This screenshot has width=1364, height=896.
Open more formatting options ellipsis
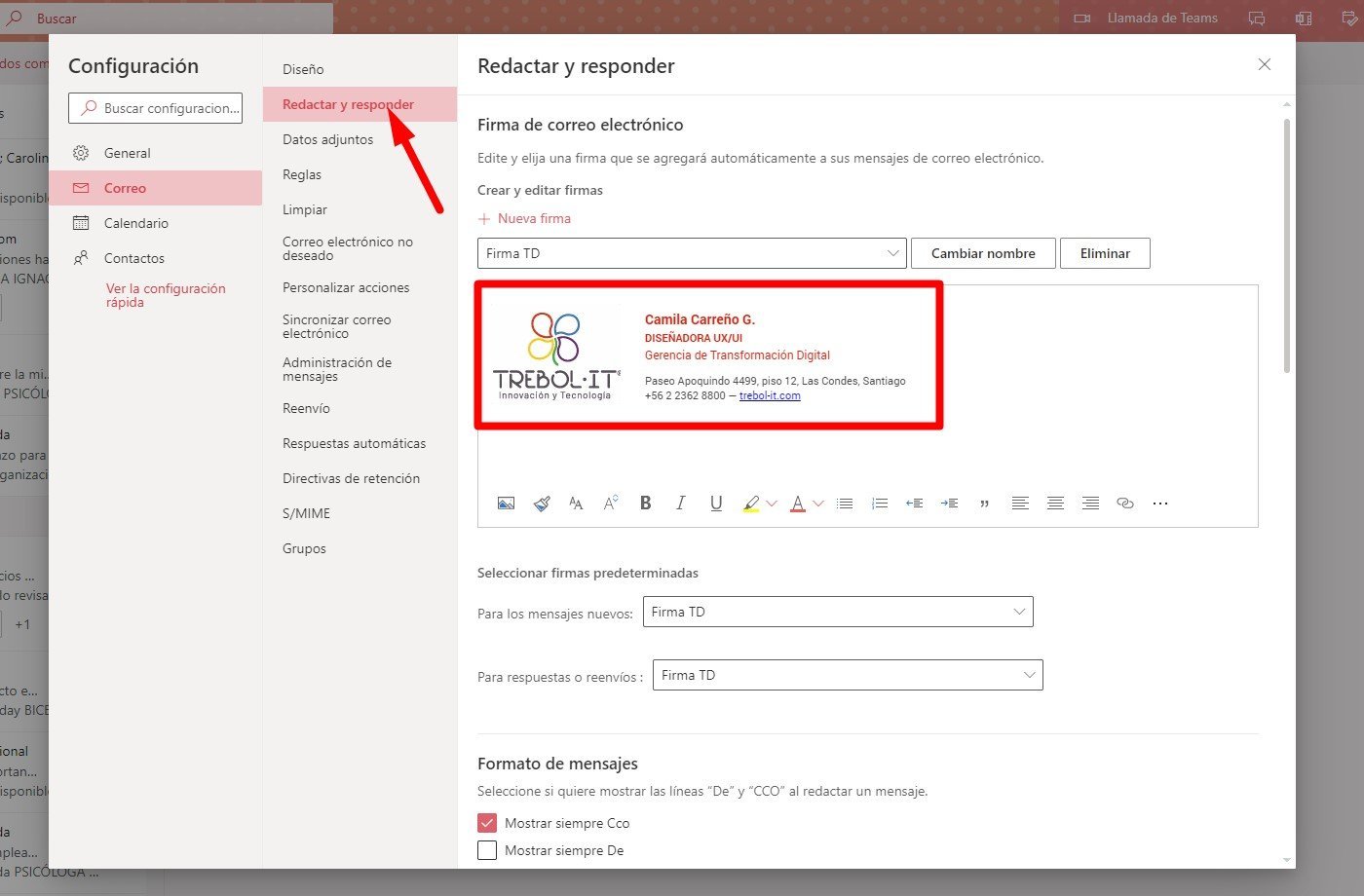click(x=1159, y=504)
